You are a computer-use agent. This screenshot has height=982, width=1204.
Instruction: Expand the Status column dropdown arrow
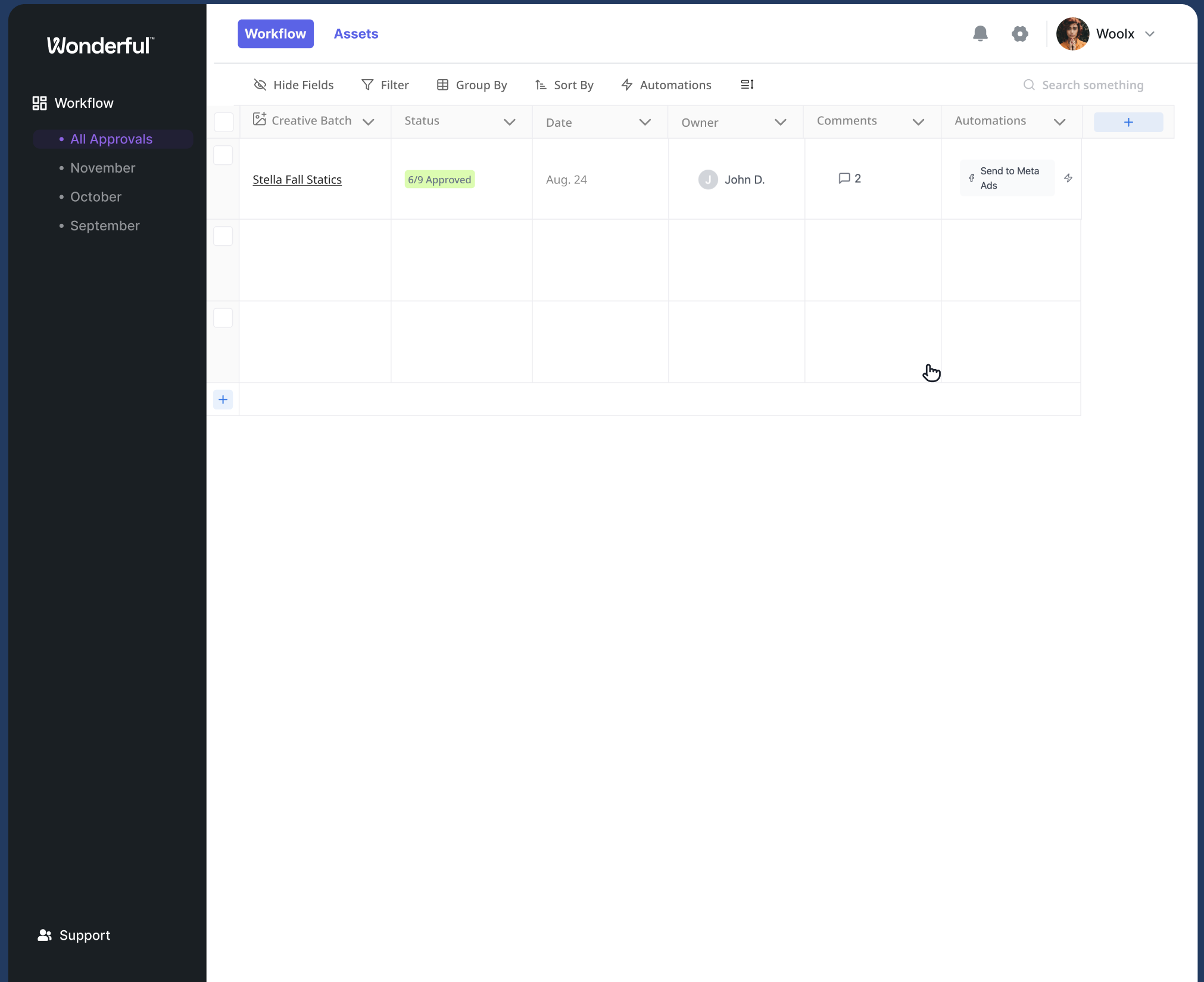(x=509, y=122)
